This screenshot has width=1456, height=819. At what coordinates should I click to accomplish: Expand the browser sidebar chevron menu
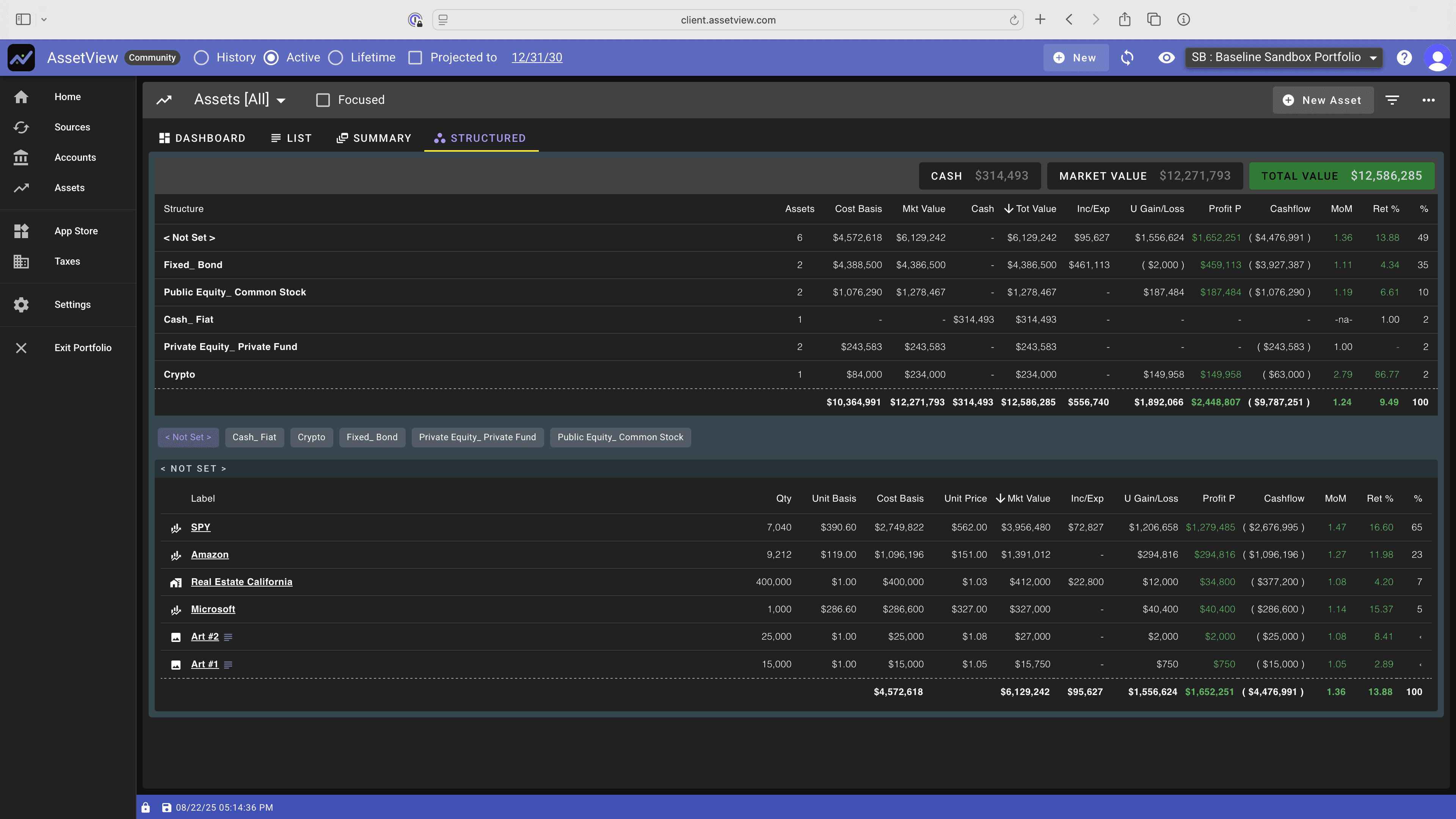coord(44,20)
